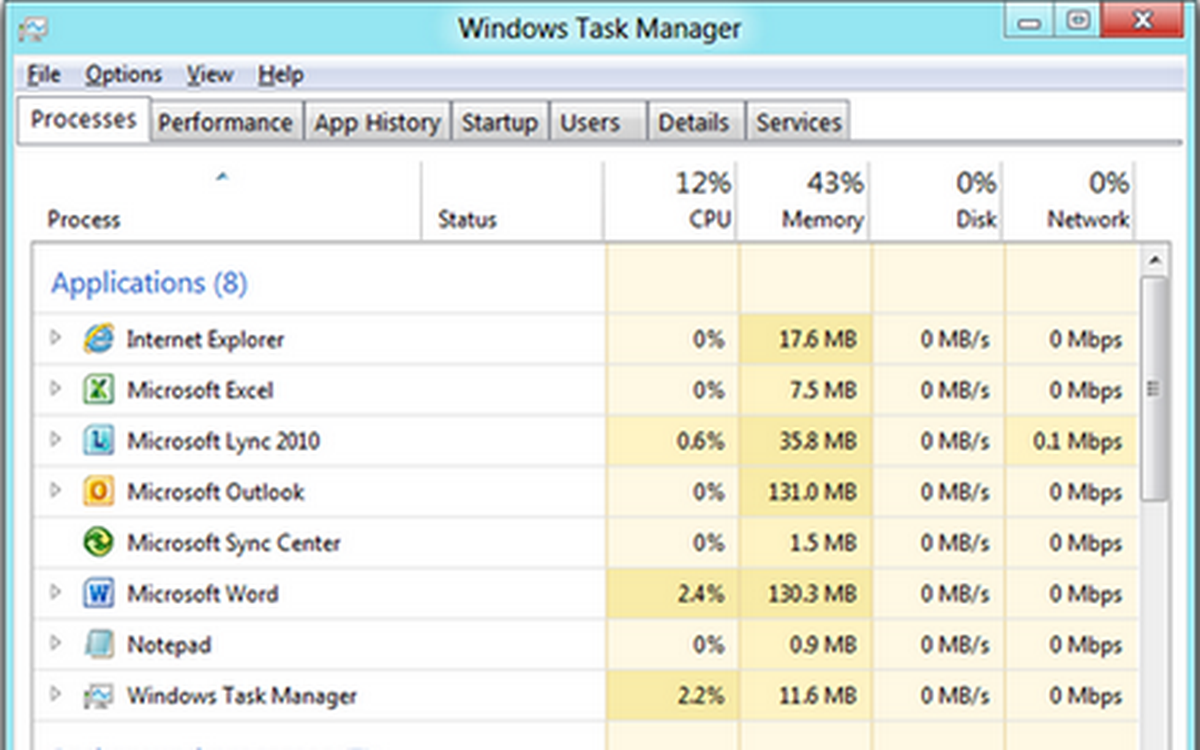The height and width of the screenshot is (750, 1200).
Task: Click the Notepad icon
Action: [98, 645]
